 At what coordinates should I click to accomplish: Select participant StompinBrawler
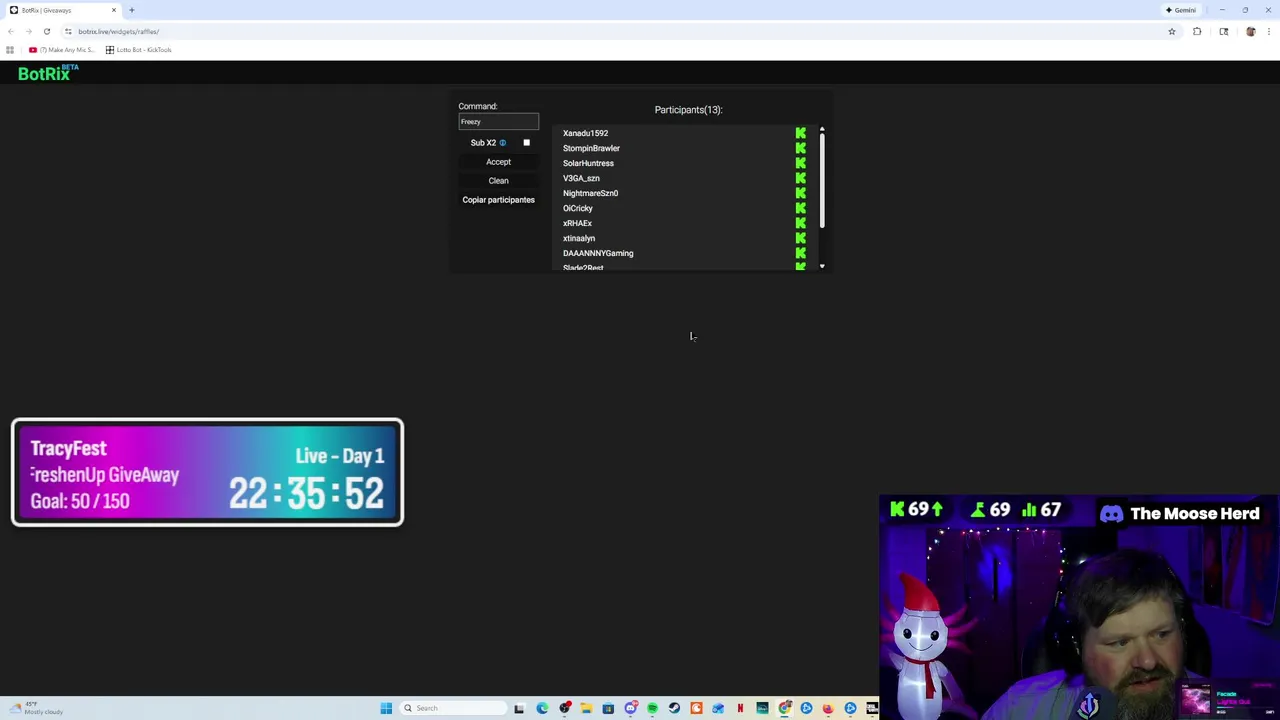click(591, 148)
